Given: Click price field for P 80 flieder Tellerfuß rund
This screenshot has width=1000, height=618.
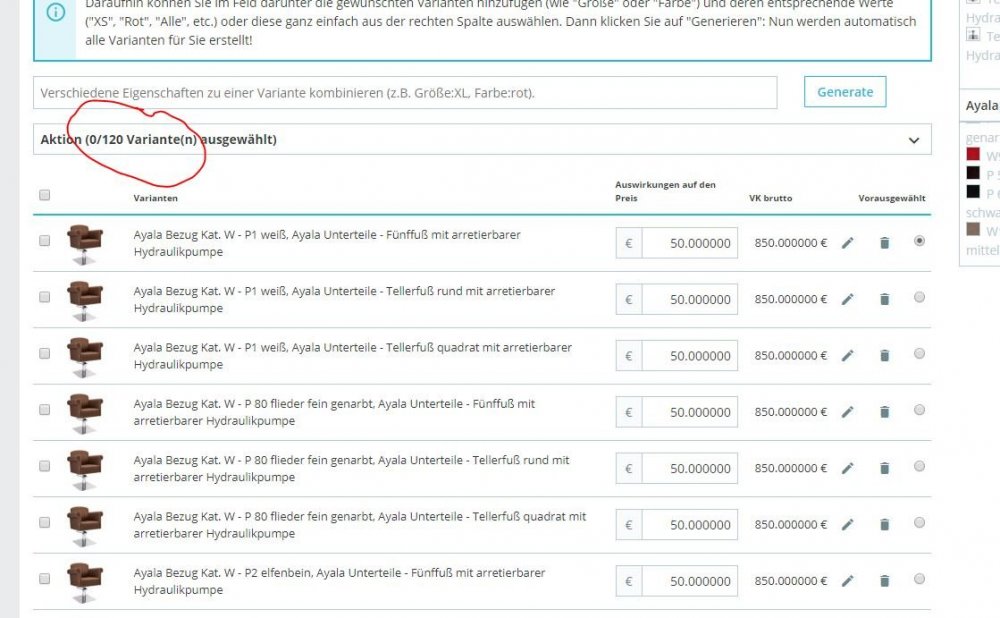Looking at the screenshot, I should click(x=689, y=468).
